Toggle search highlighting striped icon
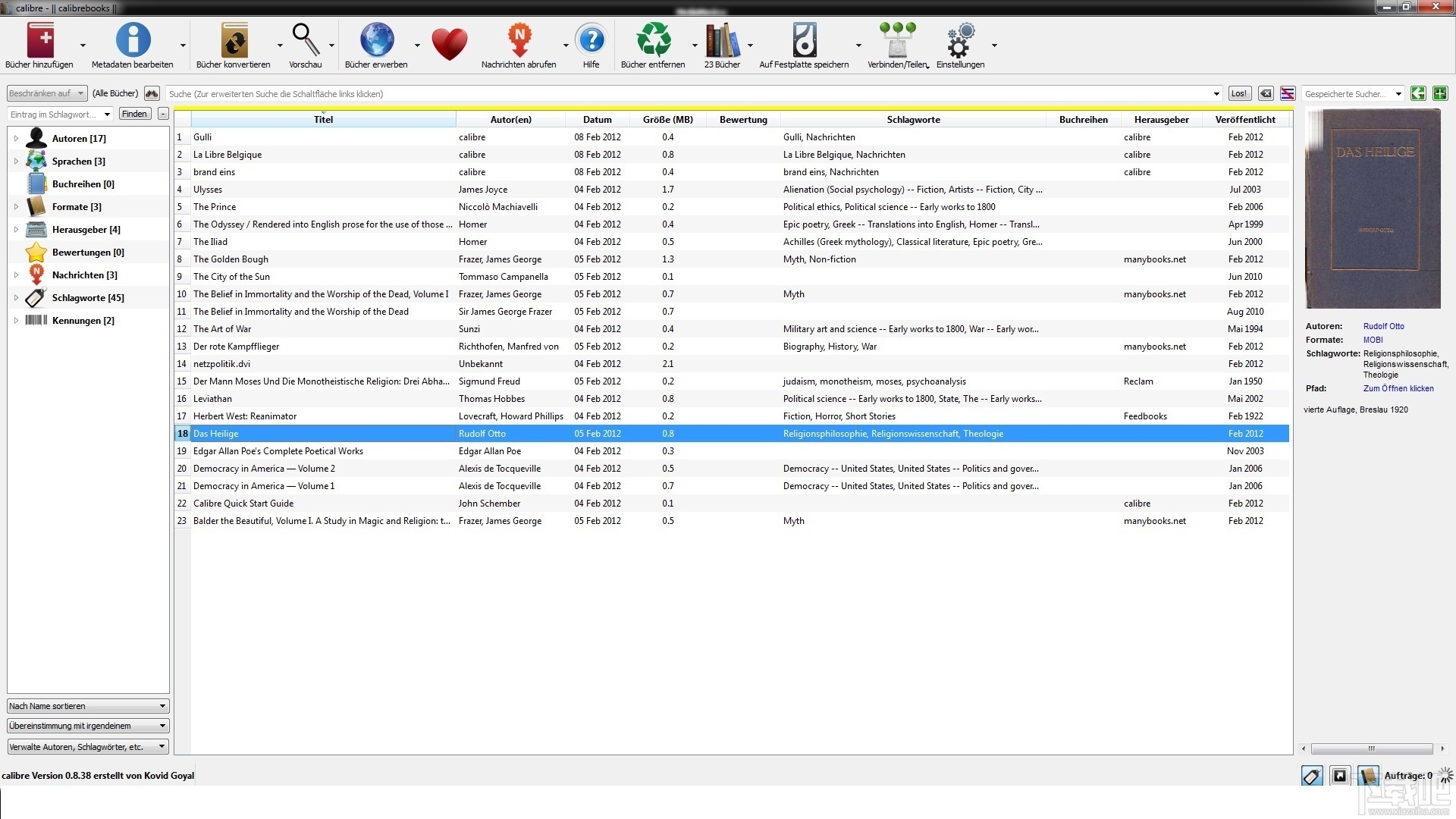1456x819 pixels. click(1288, 93)
